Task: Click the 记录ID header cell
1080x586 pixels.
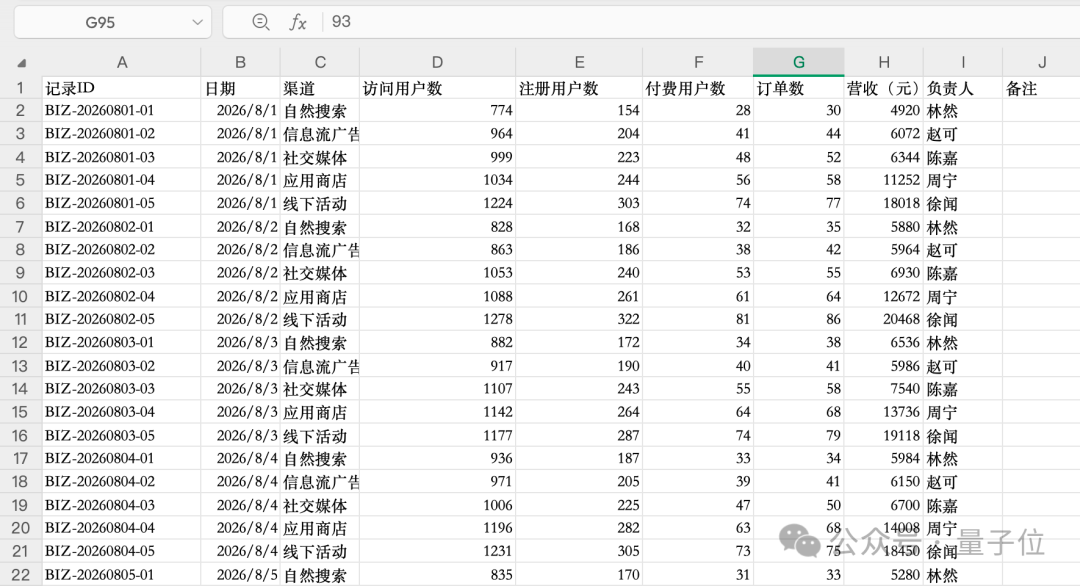Action: coord(121,88)
